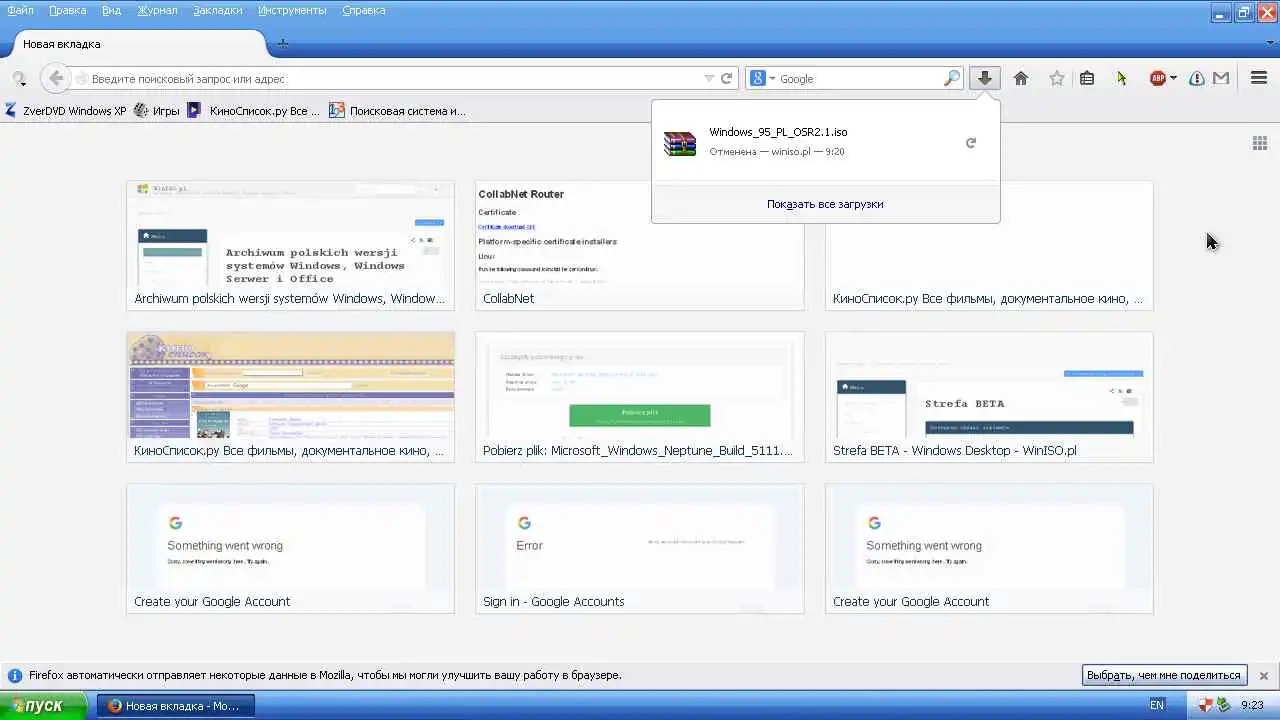Bookmark this page with the star icon
Viewport: 1280px width, 720px height.
pos(1056,78)
